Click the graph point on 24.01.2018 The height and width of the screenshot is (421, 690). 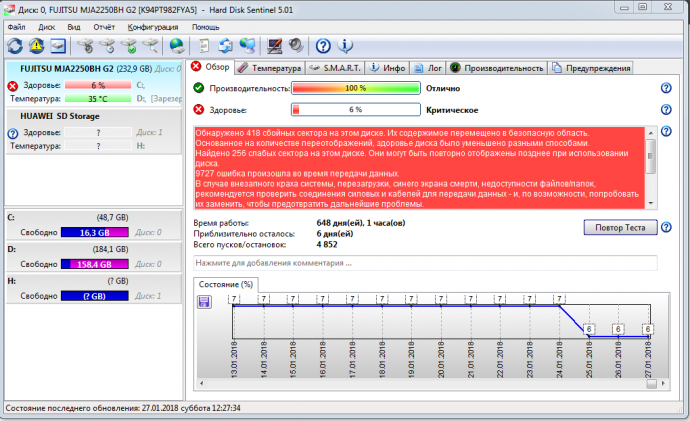coord(559,306)
